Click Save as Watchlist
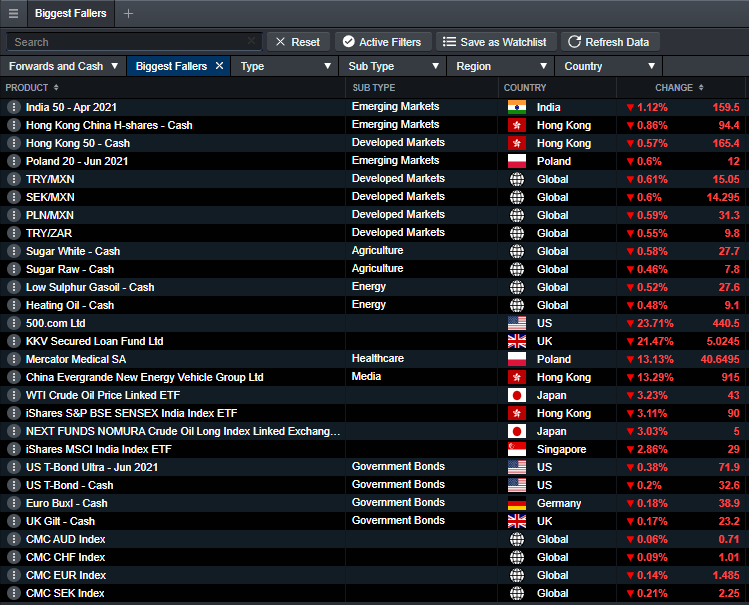Image resolution: width=749 pixels, height=605 pixels. click(496, 42)
